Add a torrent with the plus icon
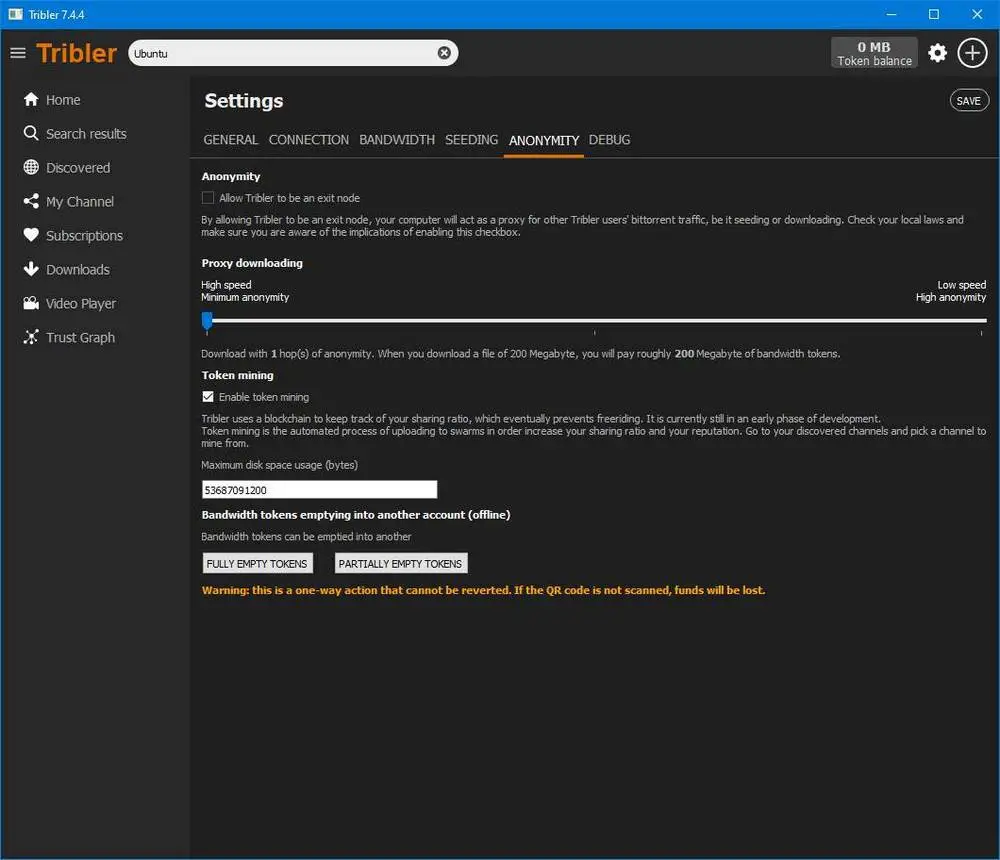 pos(972,53)
